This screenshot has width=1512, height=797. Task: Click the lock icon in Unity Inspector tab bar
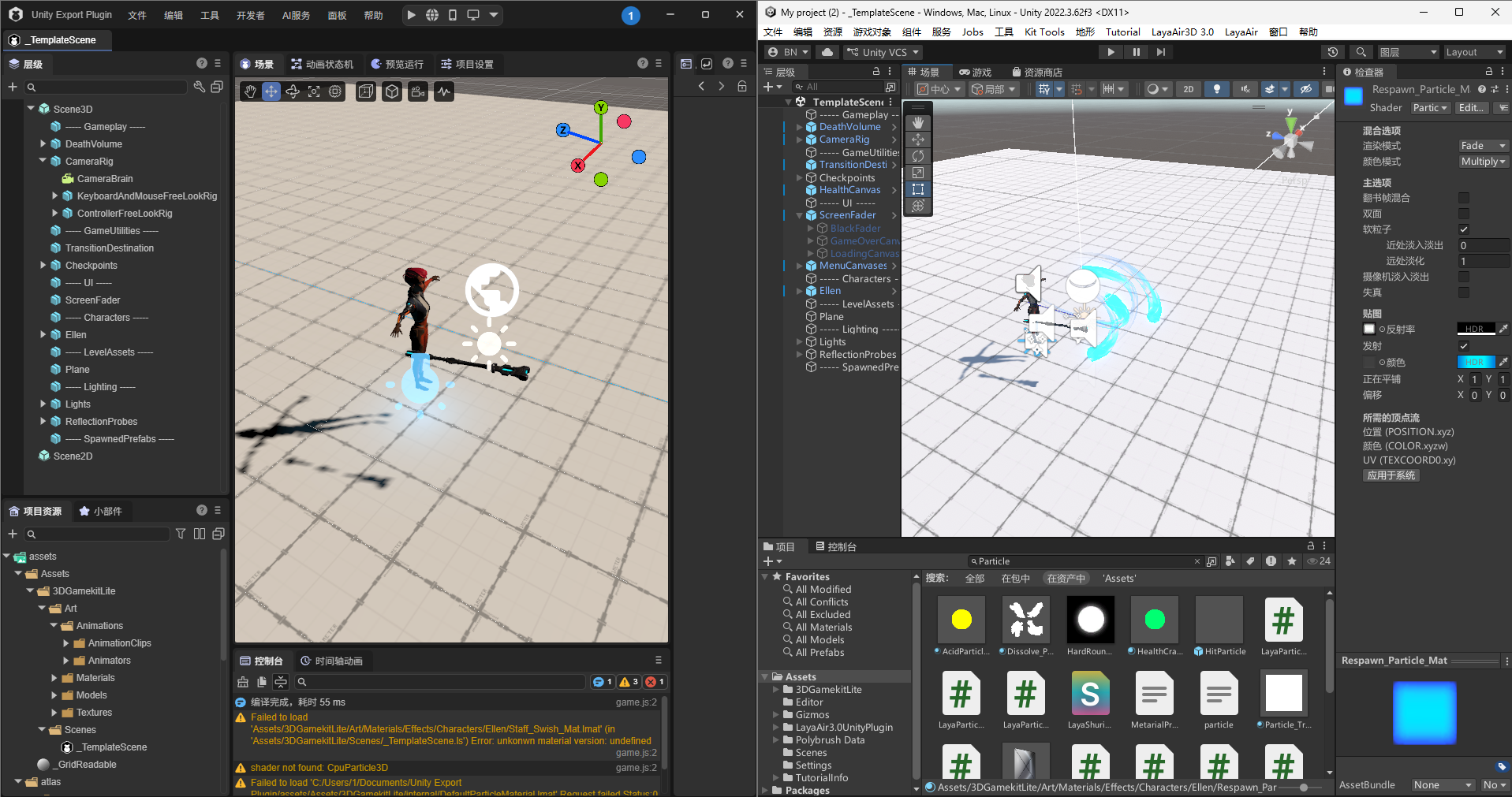[x=1489, y=72]
